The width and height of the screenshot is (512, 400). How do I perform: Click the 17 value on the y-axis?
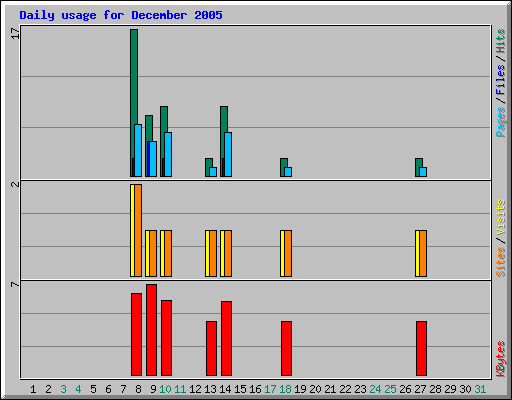tap(15, 33)
